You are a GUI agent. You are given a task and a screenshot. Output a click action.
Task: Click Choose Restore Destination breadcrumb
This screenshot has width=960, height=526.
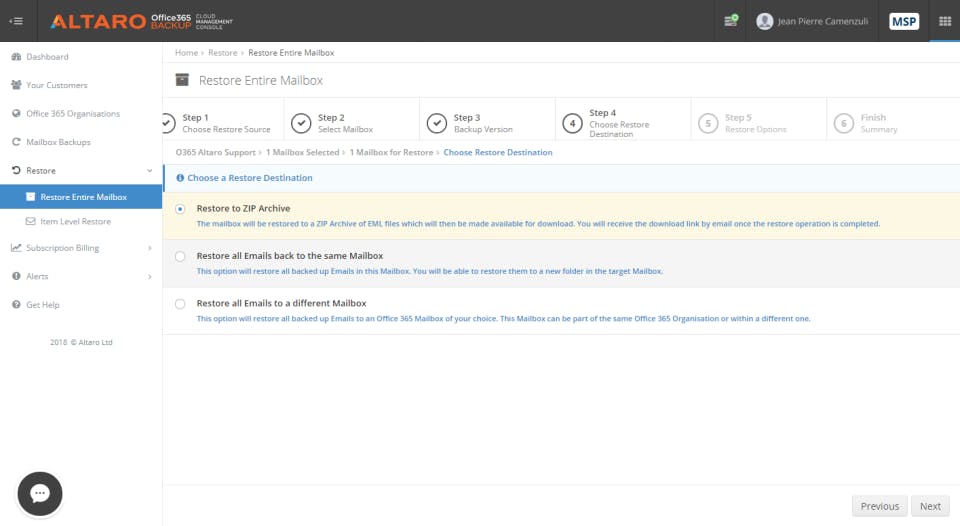pyautogui.click(x=498, y=152)
